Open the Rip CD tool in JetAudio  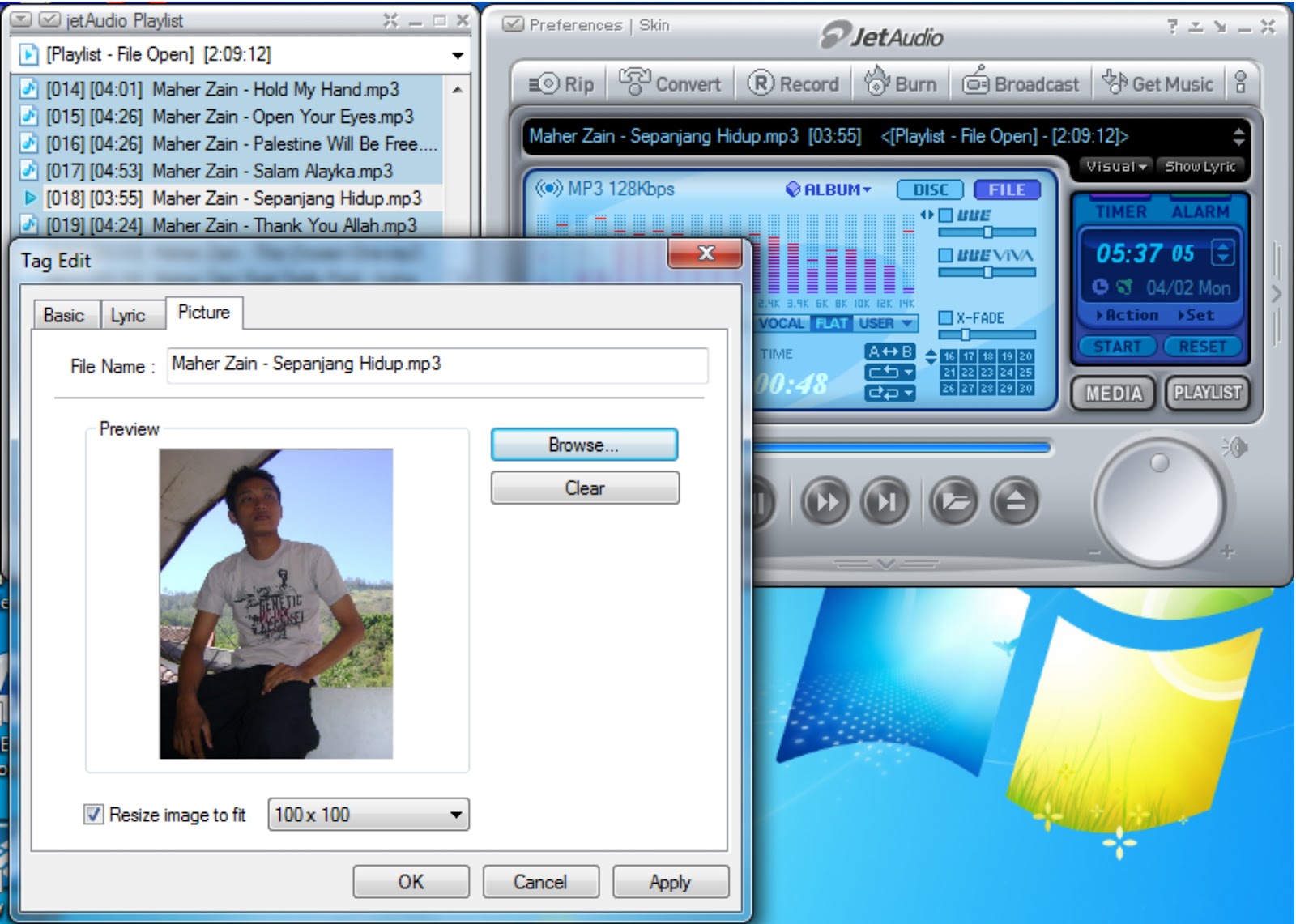click(561, 83)
